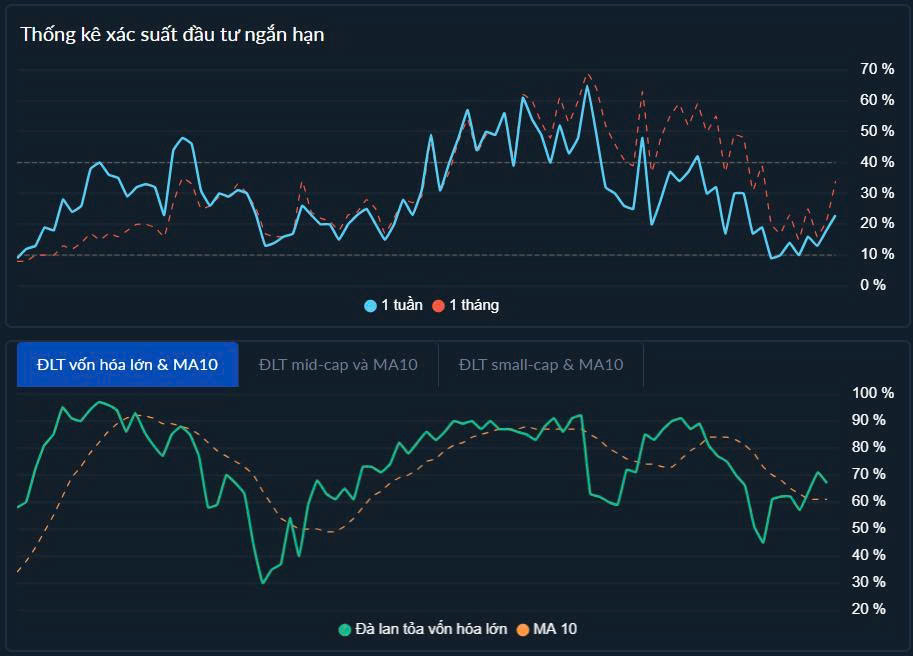The image size is (913, 656).
Task: Click the Thống kê xác suất đầu tư ngắn hạn title
Action: pyautogui.click(x=172, y=34)
